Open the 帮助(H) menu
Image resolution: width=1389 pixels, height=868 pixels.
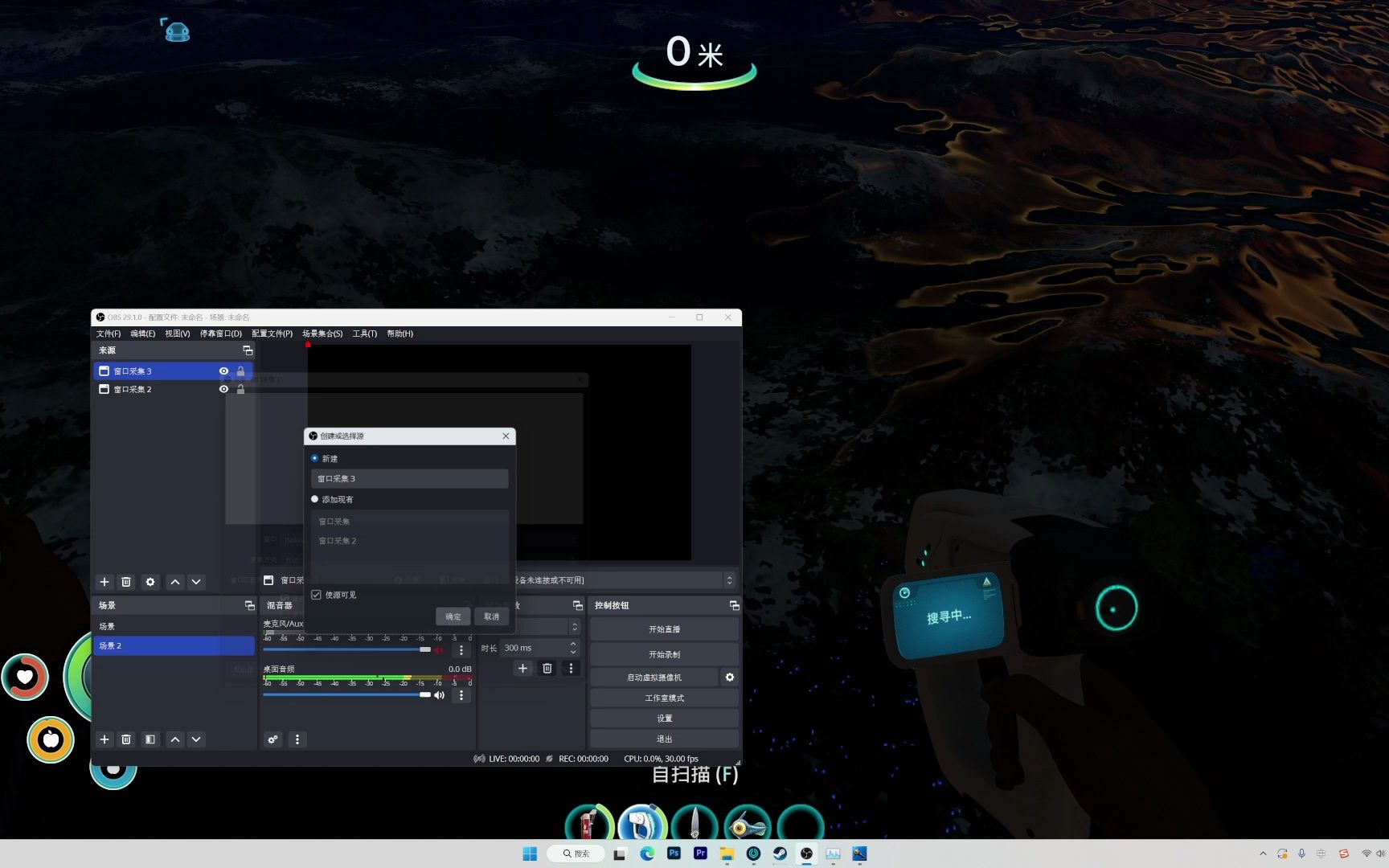point(400,334)
